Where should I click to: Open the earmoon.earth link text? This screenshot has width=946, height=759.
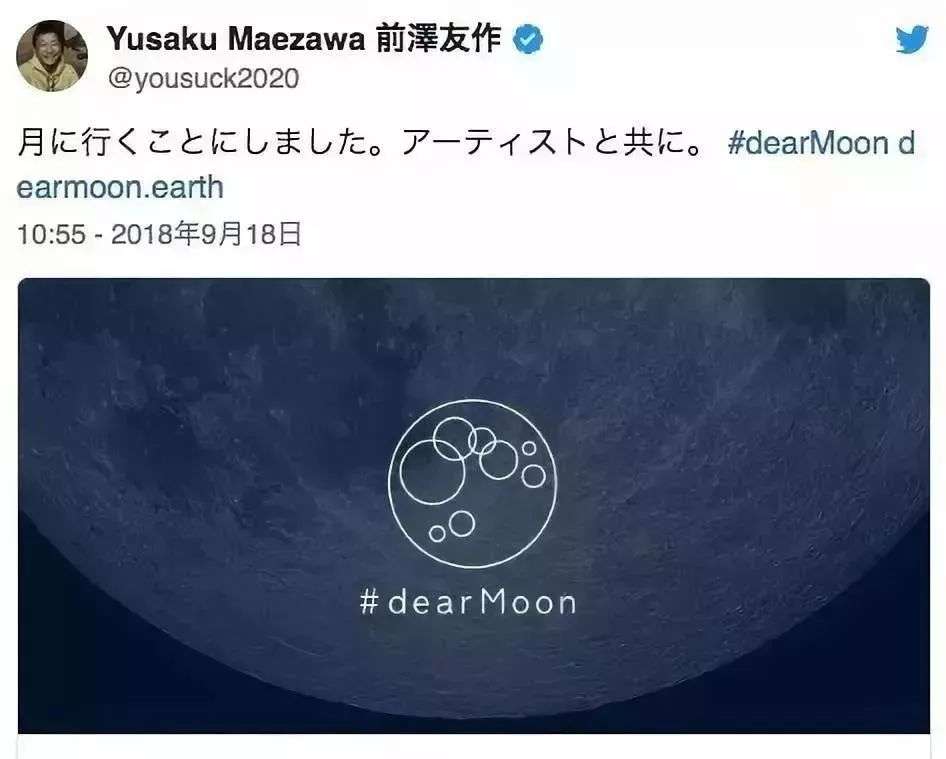[x=120, y=188]
